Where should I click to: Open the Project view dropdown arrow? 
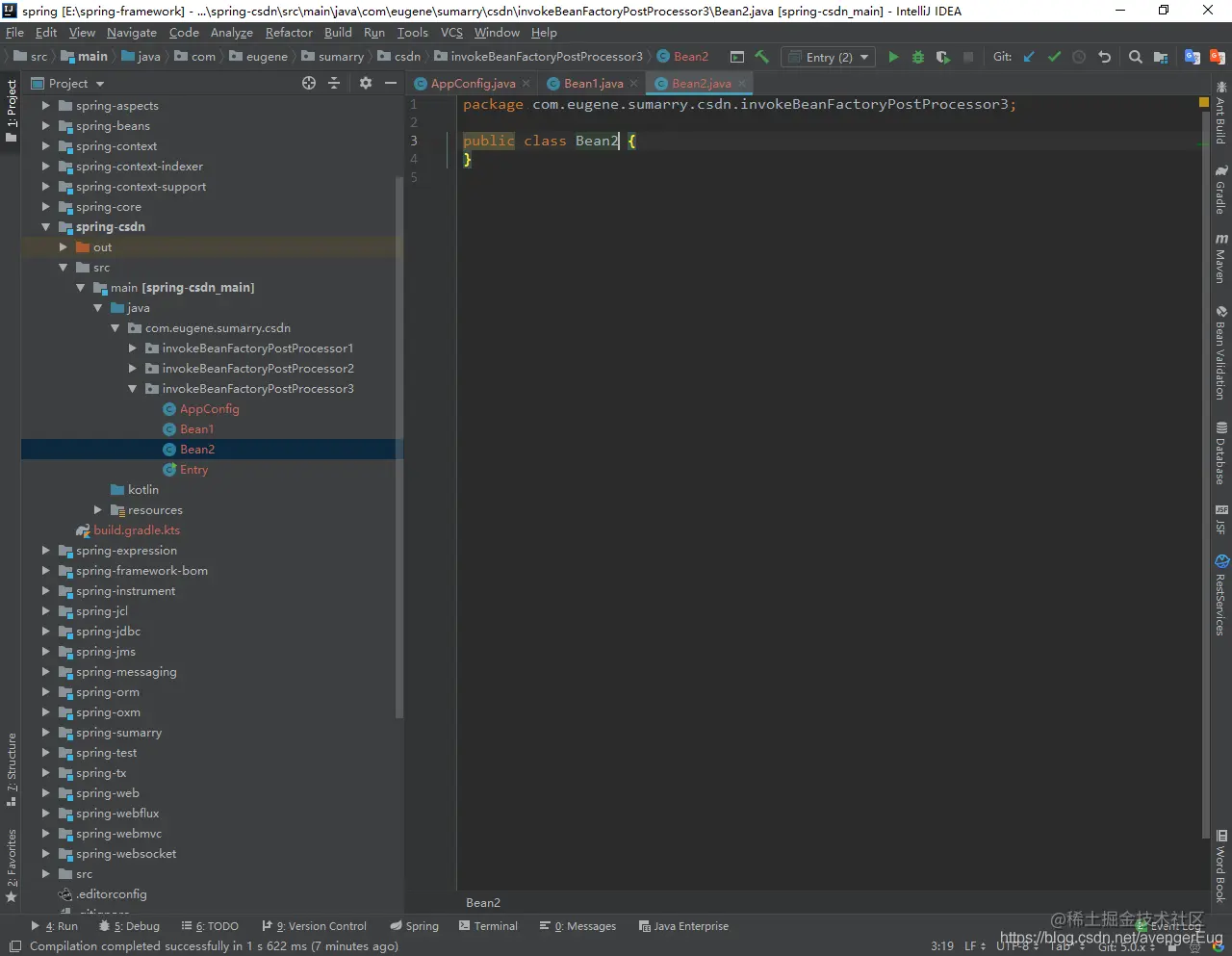(x=100, y=84)
